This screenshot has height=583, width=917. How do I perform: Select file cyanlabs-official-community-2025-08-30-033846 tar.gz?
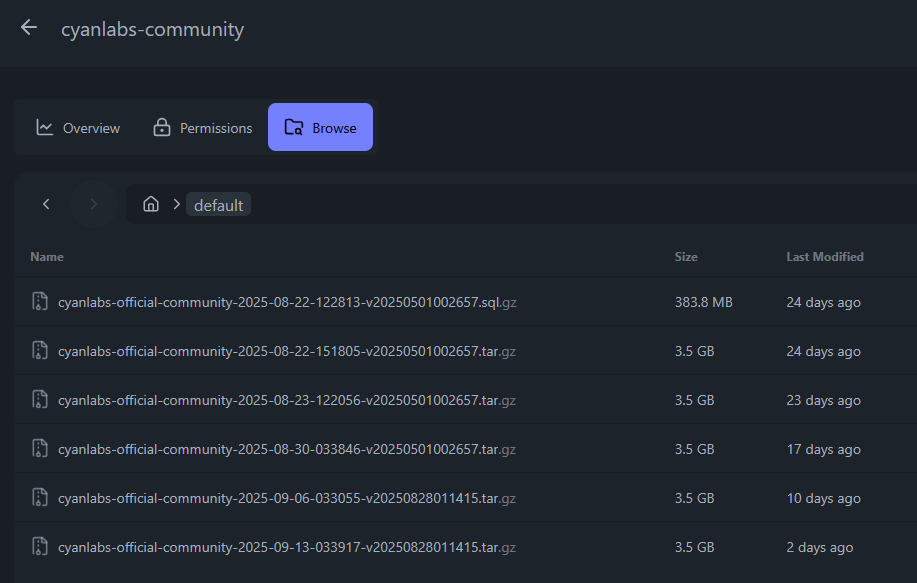287,450
